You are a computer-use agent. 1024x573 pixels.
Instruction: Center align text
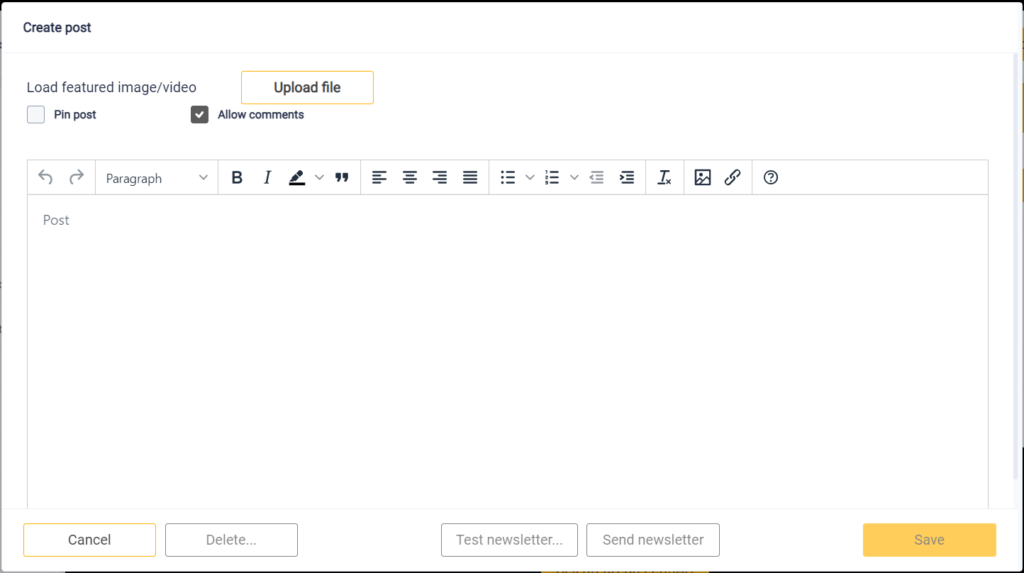pyautogui.click(x=409, y=177)
